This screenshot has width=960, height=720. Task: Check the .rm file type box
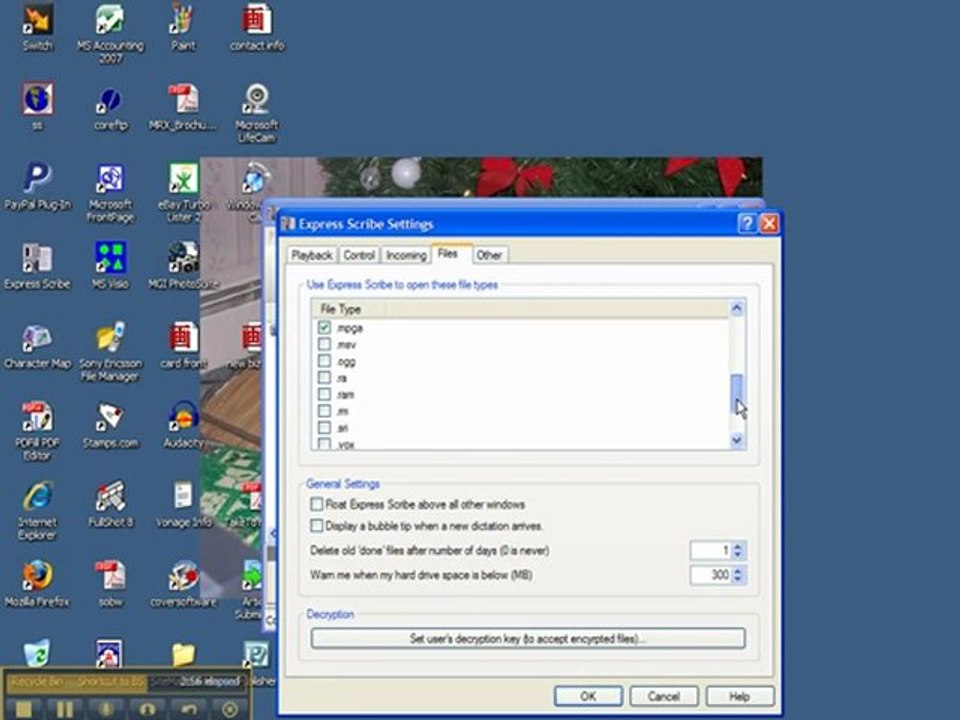coord(324,410)
